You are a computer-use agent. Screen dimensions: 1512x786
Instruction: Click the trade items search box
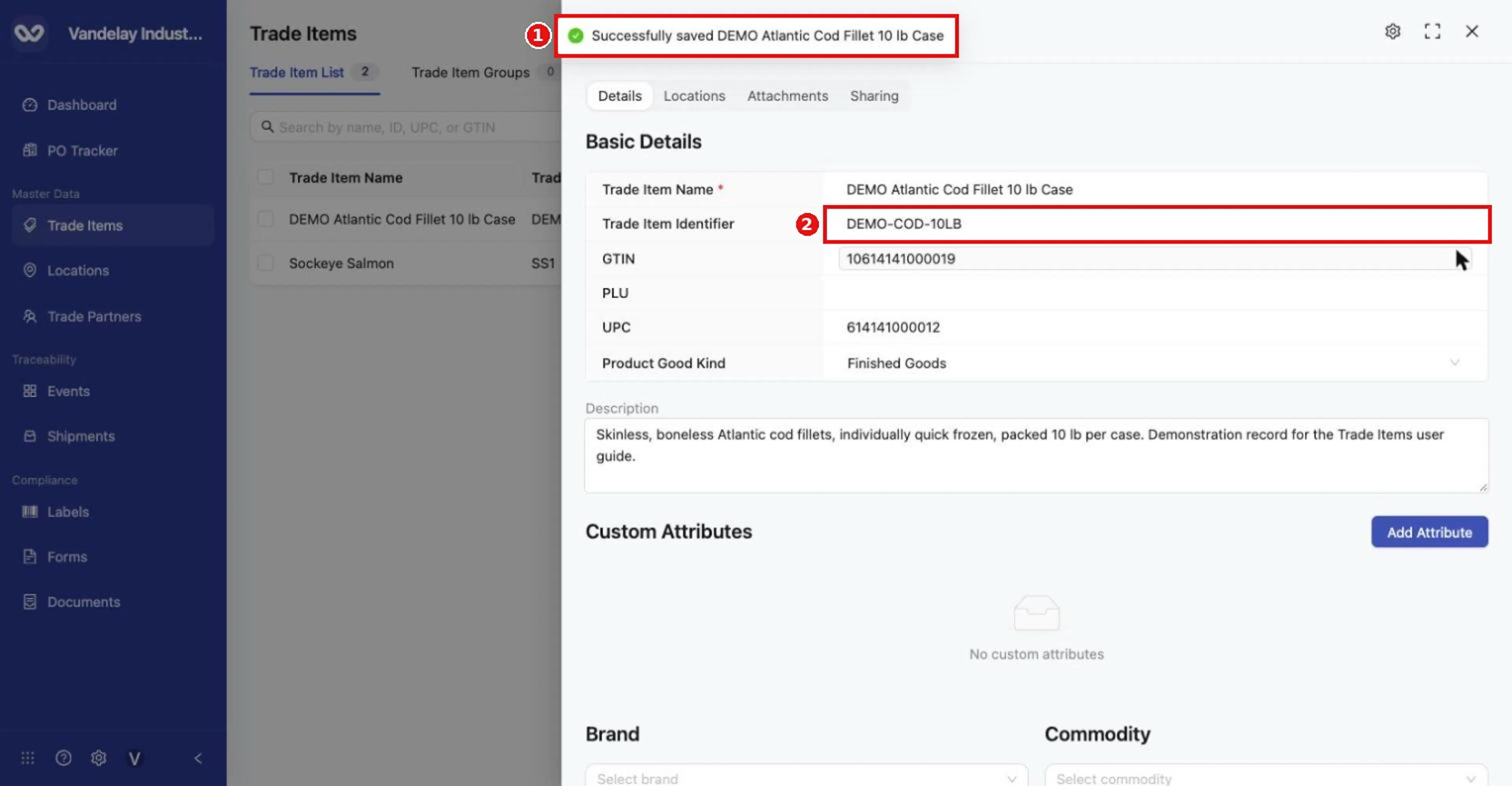pos(405,127)
